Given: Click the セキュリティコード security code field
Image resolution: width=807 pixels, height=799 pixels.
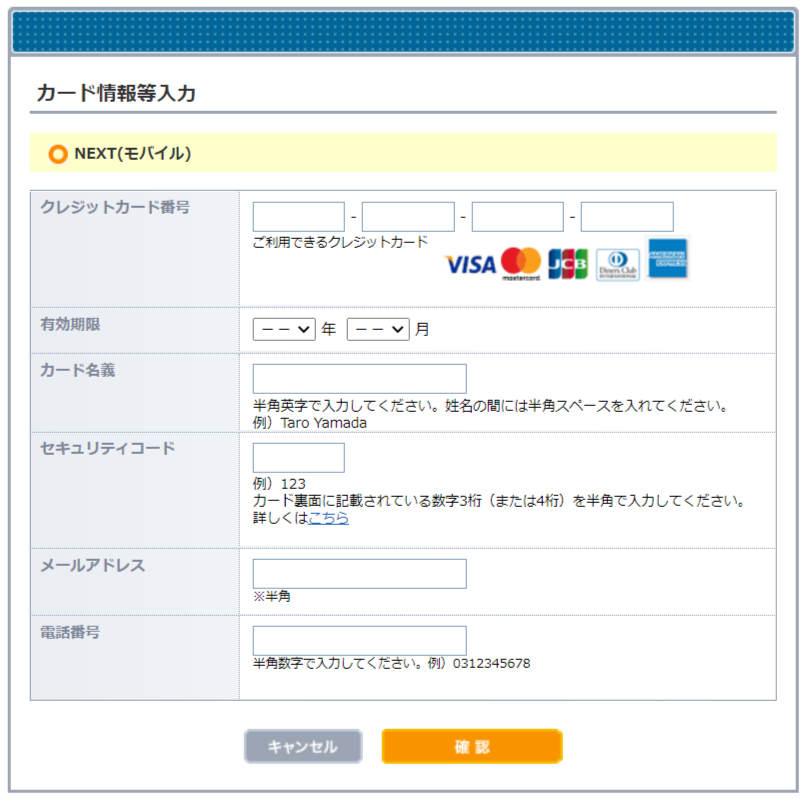Looking at the screenshot, I should coord(298,457).
